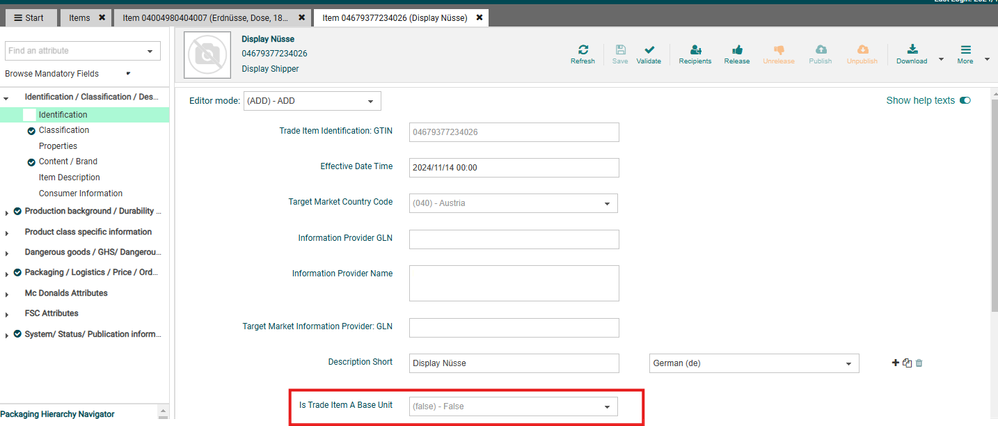Delete the Description Short entry
The height and width of the screenshot is (426, 998).
(x=919, y=363)
